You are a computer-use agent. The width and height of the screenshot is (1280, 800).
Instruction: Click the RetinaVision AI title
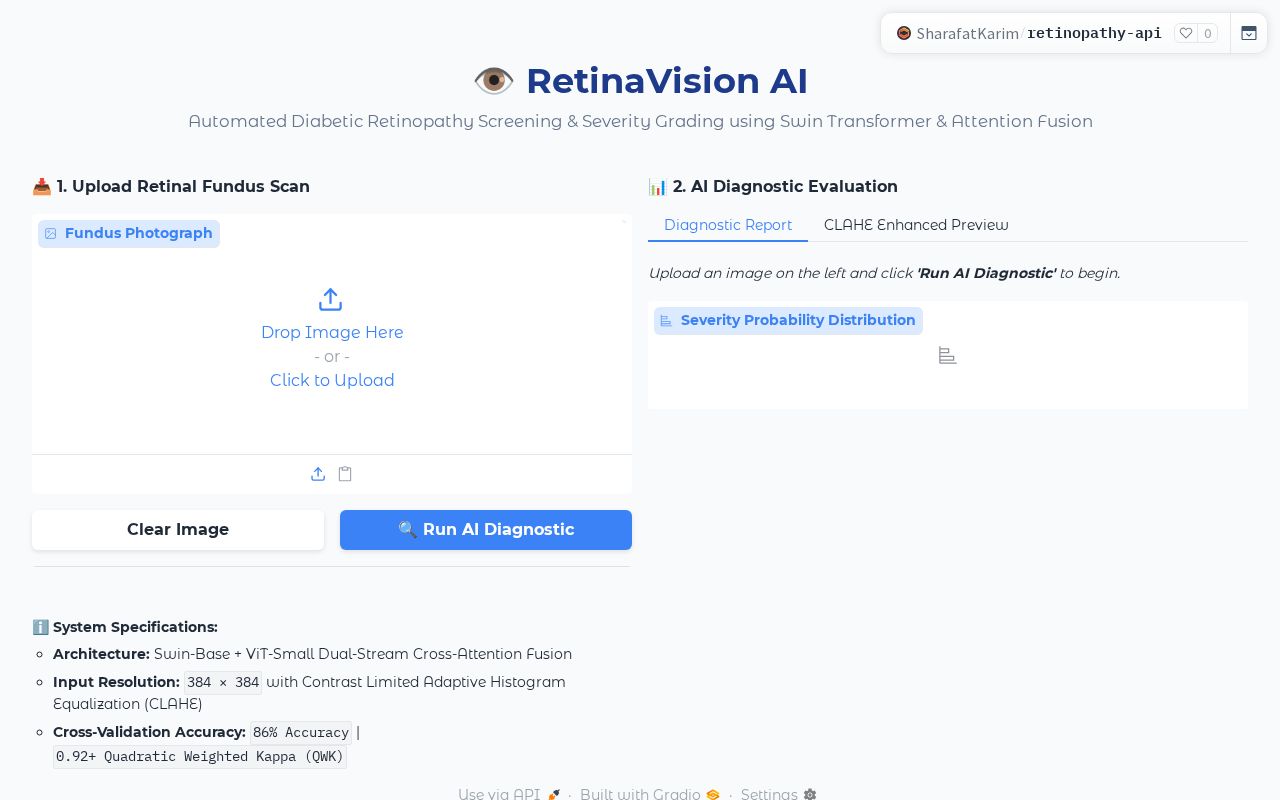click(x=667, y=81)
